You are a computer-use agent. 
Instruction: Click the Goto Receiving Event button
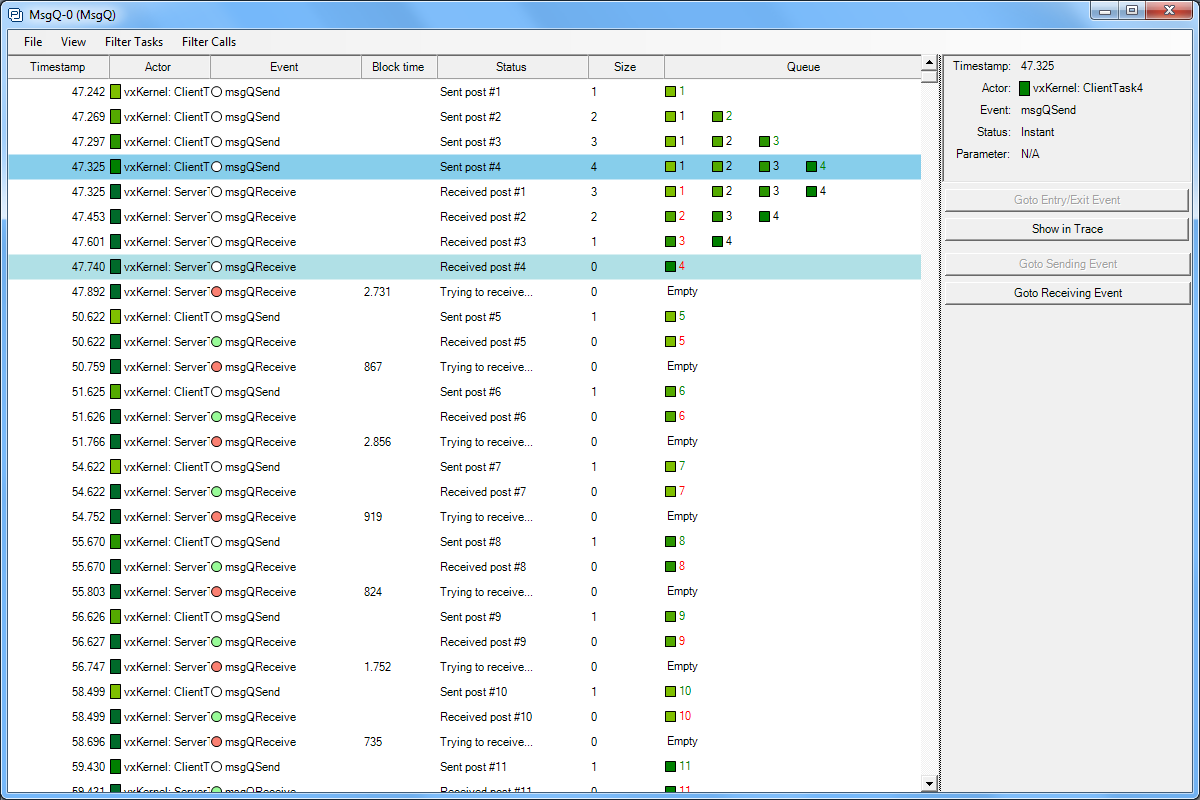[1067, 293]
